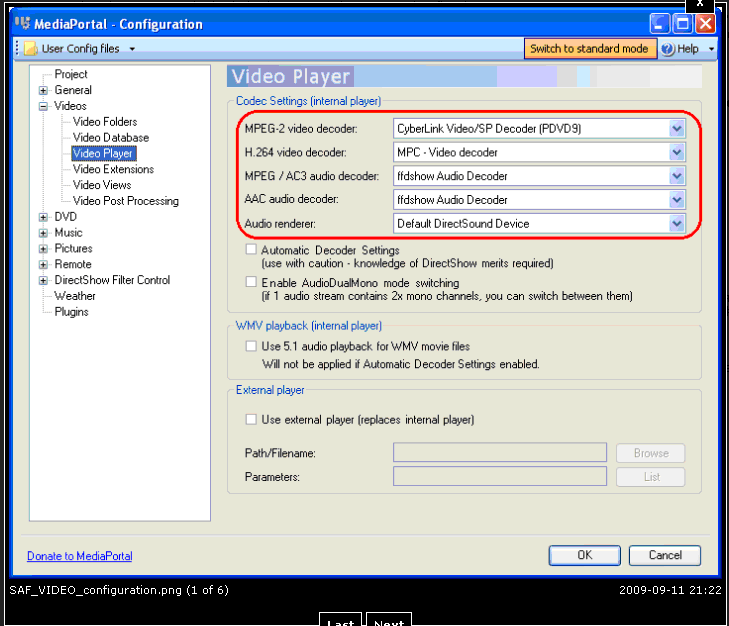The width and height of the screenshot is (729, 626).
Task: Click Switch to standard mode button
Action: click(x=588, y=49)
